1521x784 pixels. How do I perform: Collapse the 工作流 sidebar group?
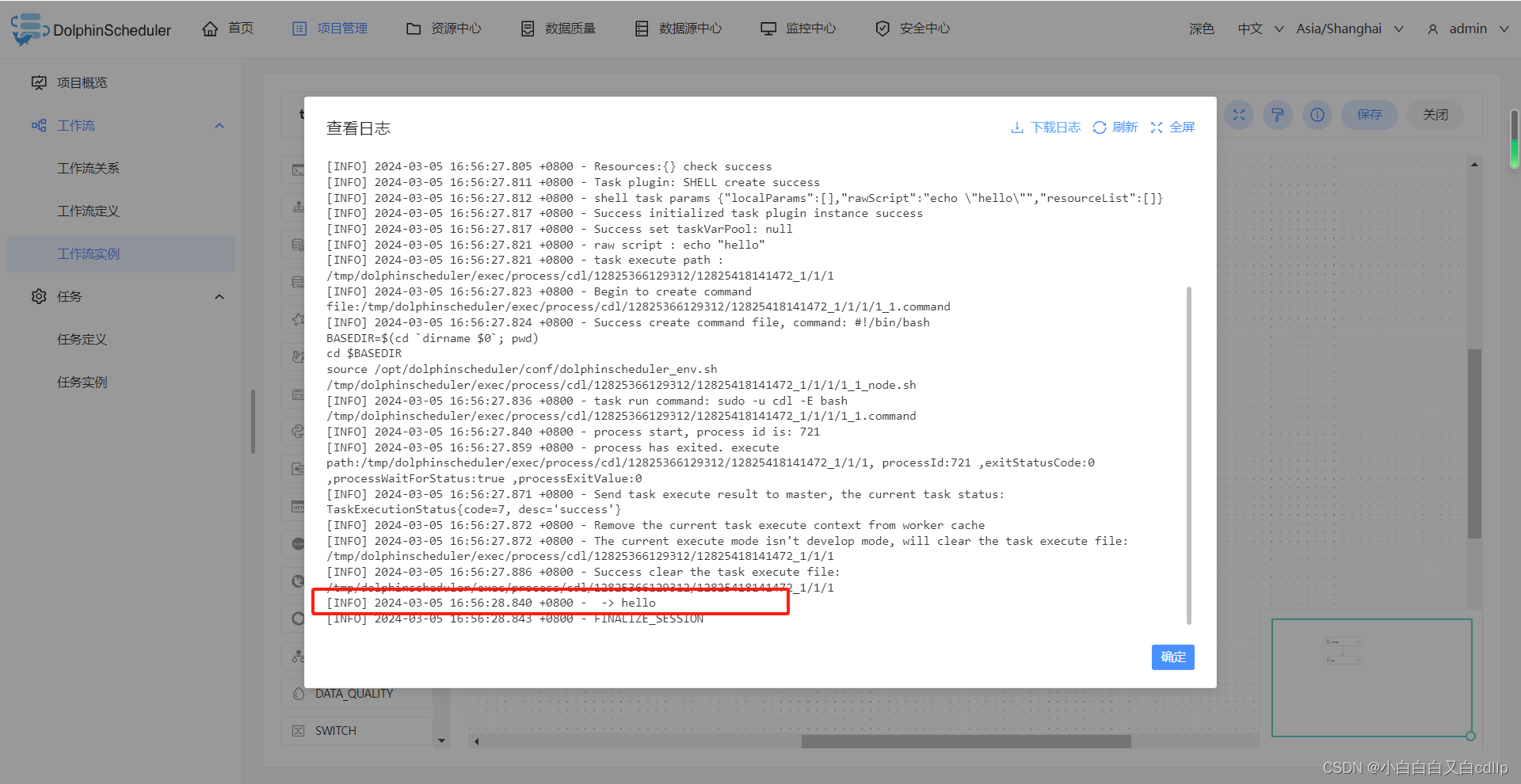coord(219,126)
